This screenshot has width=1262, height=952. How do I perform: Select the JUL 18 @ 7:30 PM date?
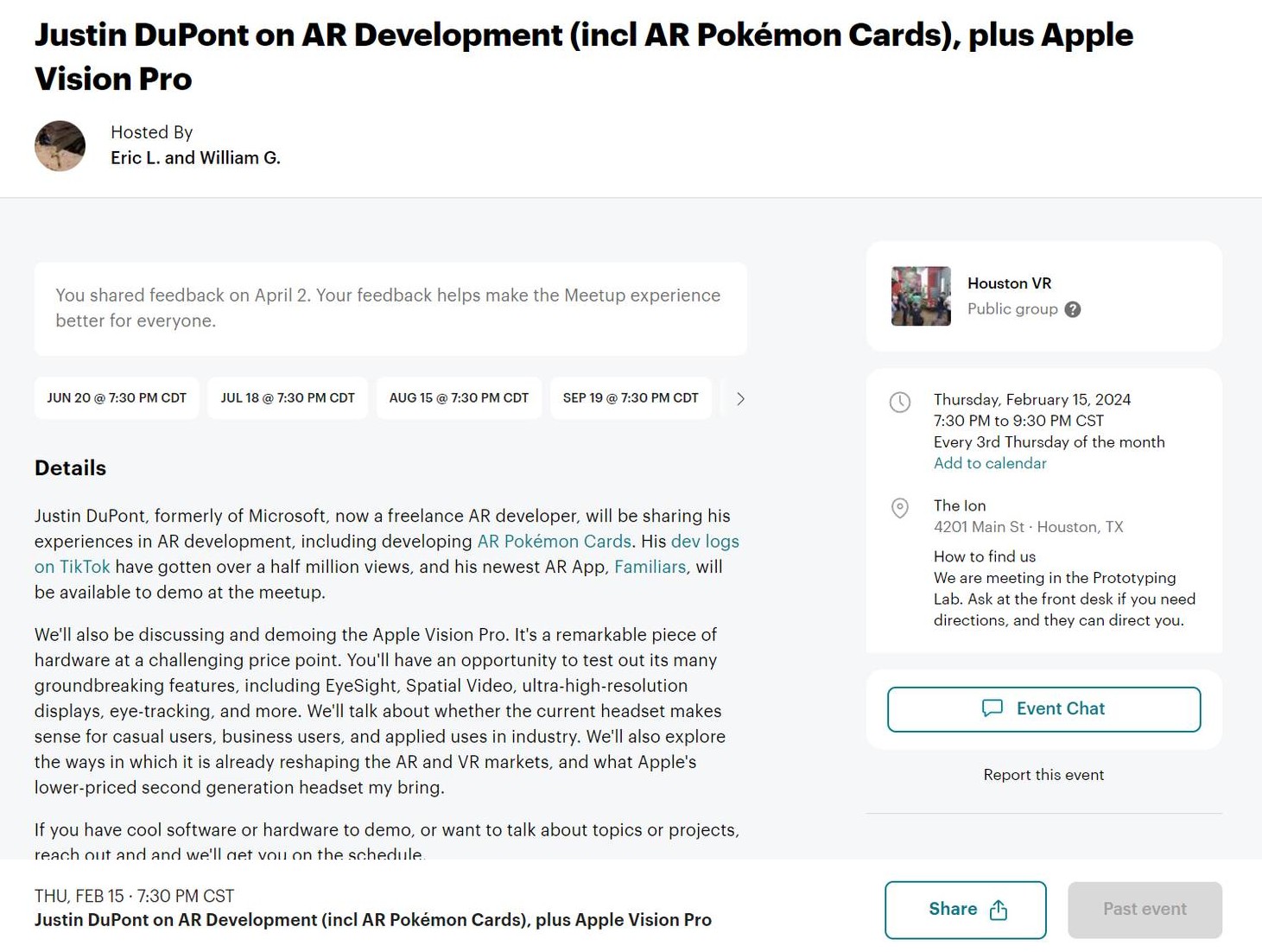288,398
